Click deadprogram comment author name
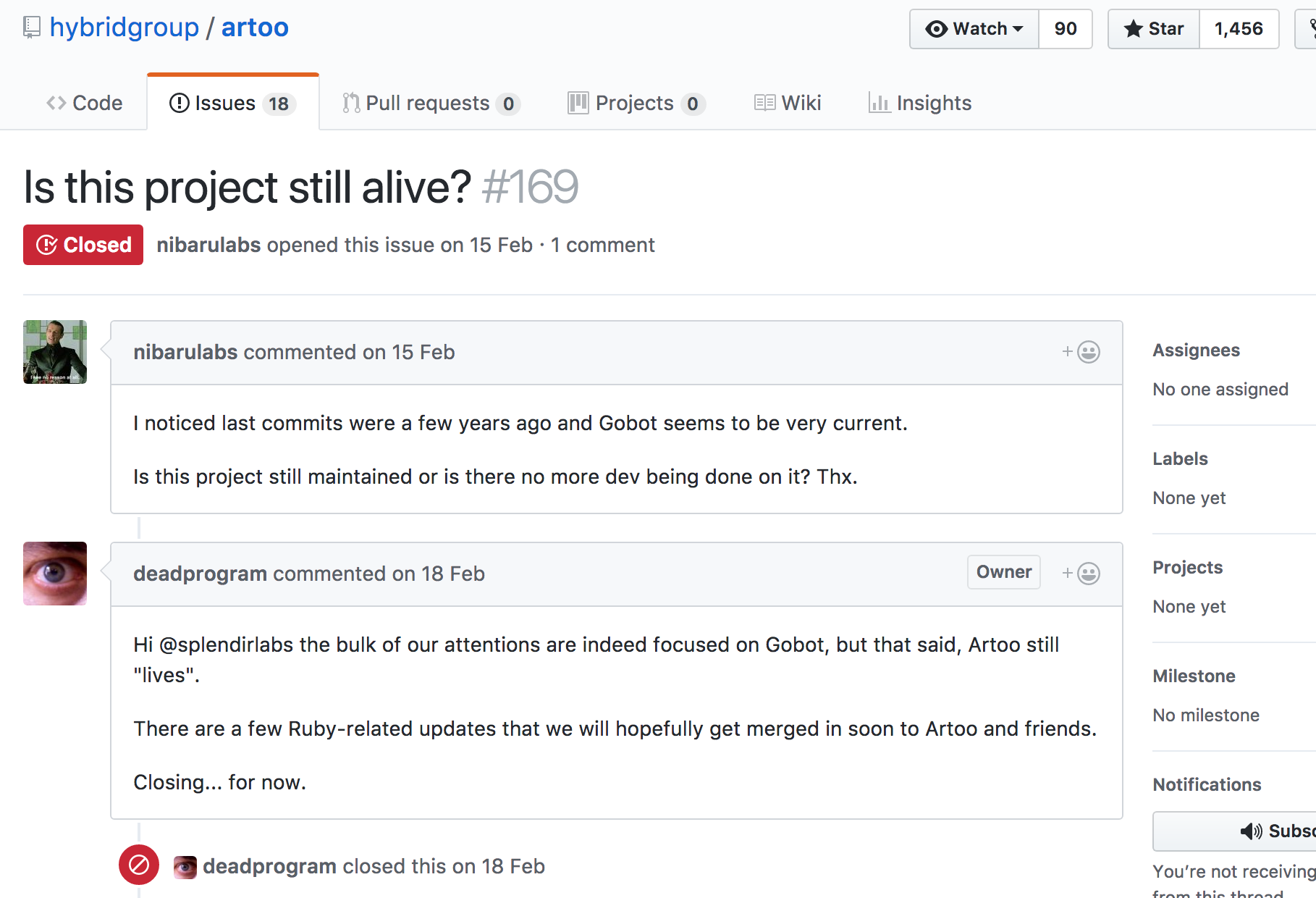The width and height of the screenshot is (1316, 898). (201, 574)
